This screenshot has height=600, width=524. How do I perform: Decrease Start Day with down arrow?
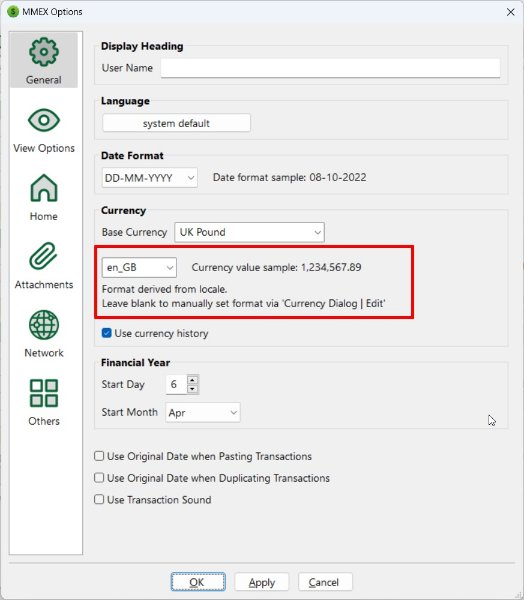click(x=193, y=389)
